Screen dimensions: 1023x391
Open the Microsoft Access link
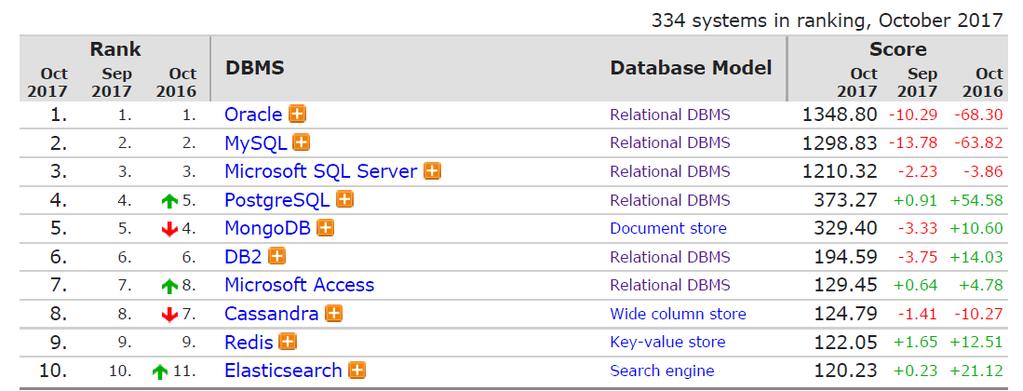pyautogui.click(x=299, y=285)
